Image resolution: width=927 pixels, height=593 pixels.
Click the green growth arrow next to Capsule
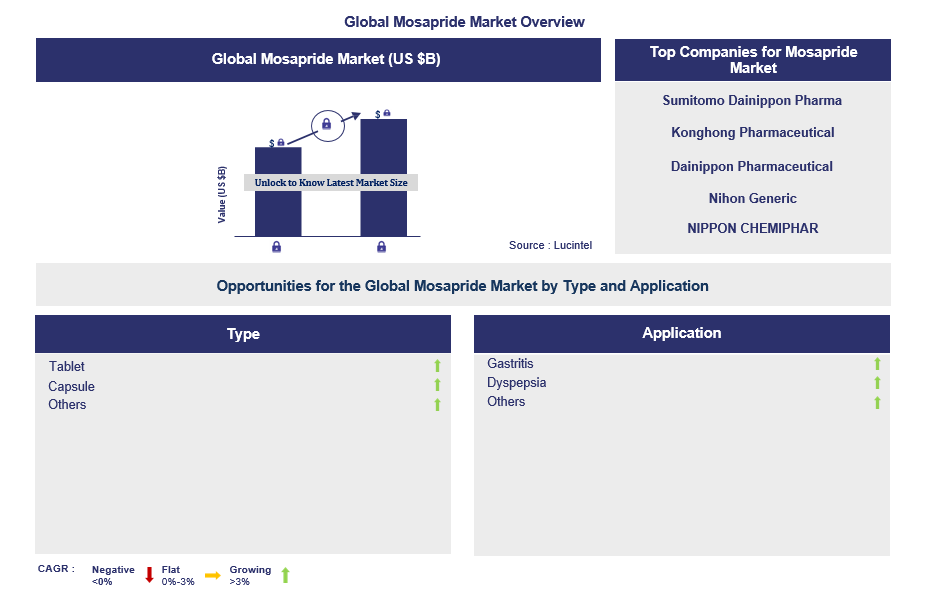[x=437, y=385]
